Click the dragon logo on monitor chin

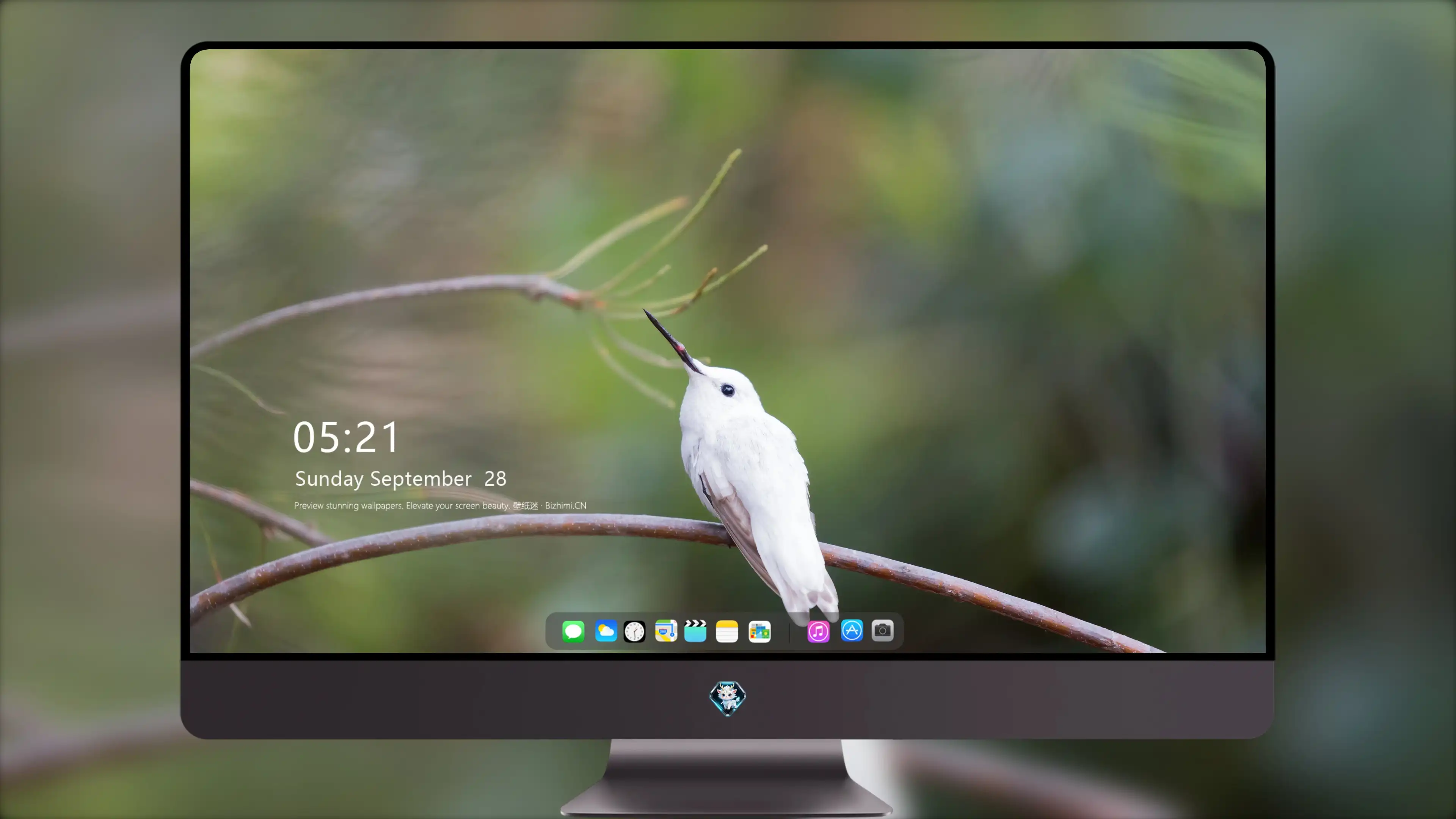tap(728, 698)
